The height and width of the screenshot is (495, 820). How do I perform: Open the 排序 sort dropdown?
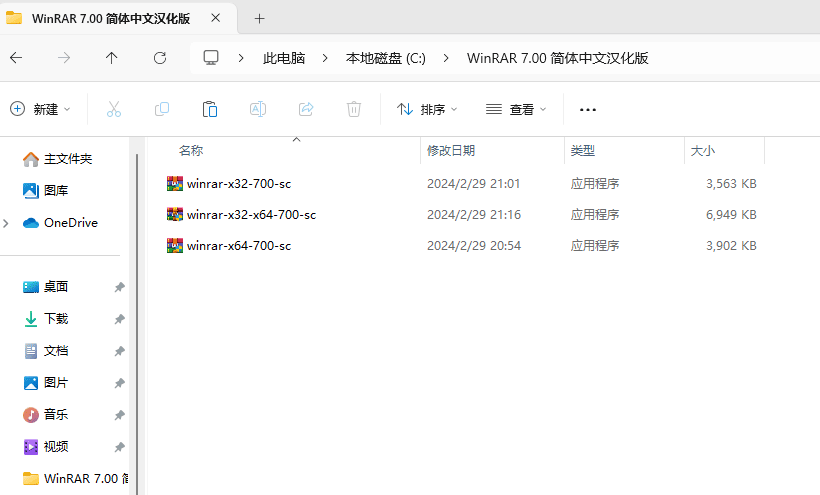point(427,109)
